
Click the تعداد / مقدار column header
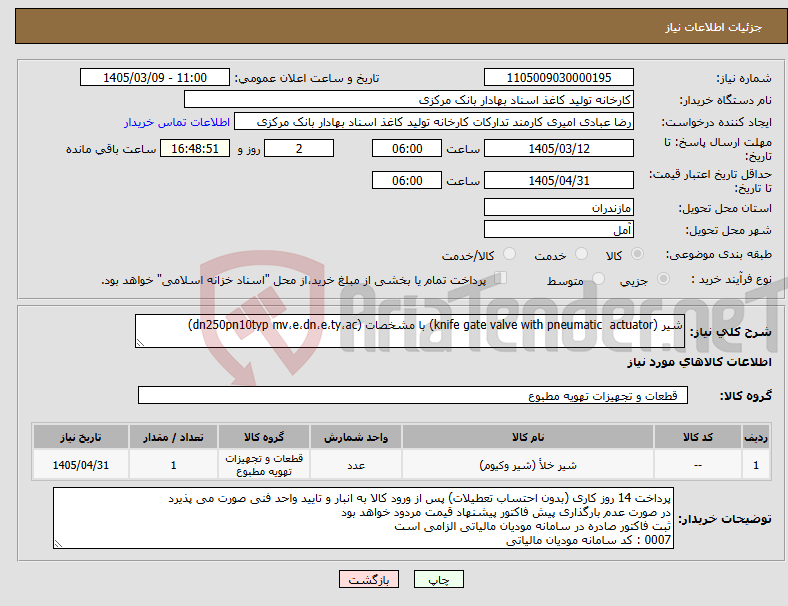click(x=173, y=437)
